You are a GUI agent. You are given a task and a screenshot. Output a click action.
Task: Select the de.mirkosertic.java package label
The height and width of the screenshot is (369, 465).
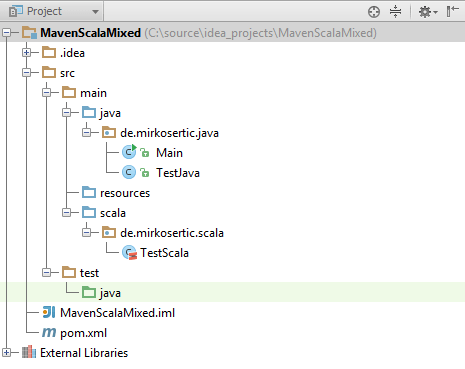pyautogui.click(x=170, y=133)
